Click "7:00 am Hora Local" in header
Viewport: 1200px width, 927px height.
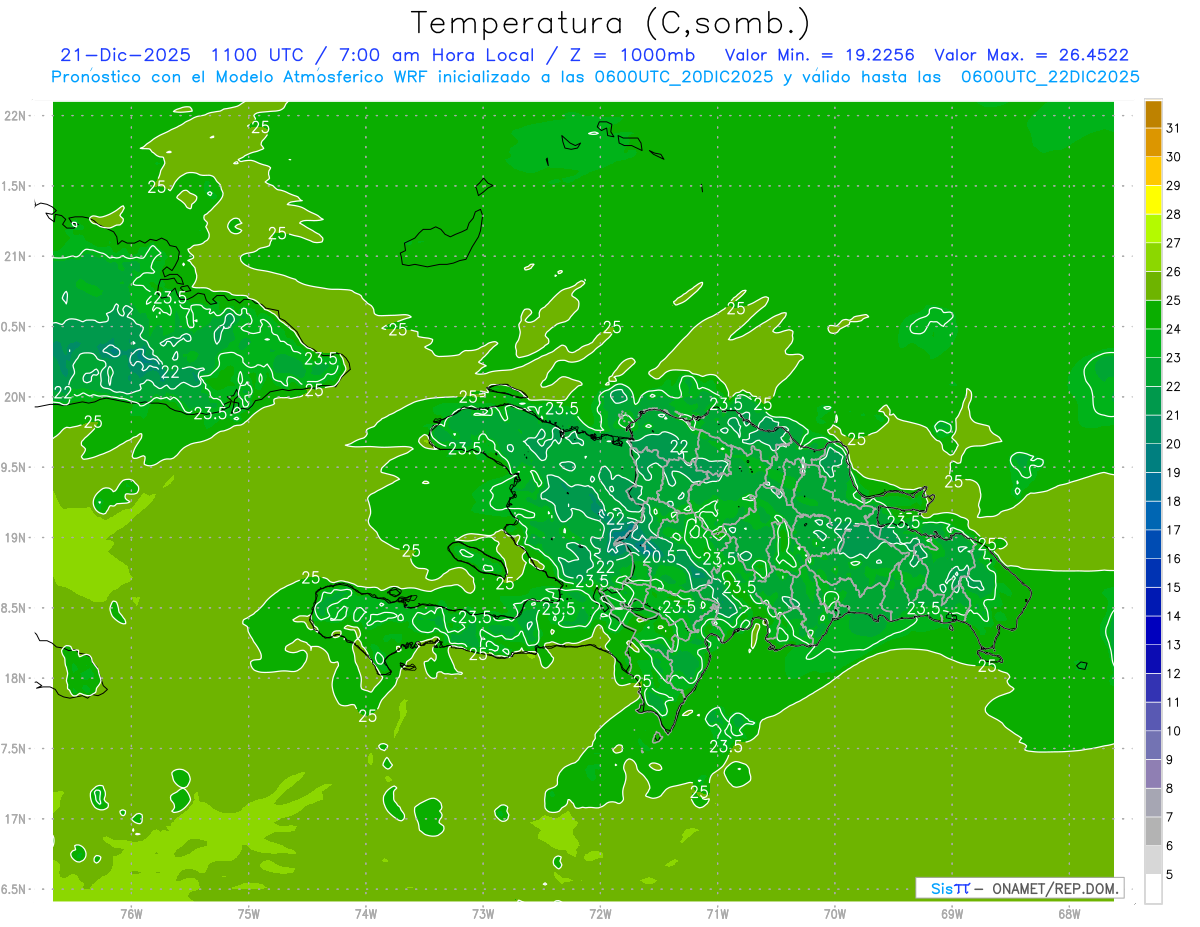(438, 56)
